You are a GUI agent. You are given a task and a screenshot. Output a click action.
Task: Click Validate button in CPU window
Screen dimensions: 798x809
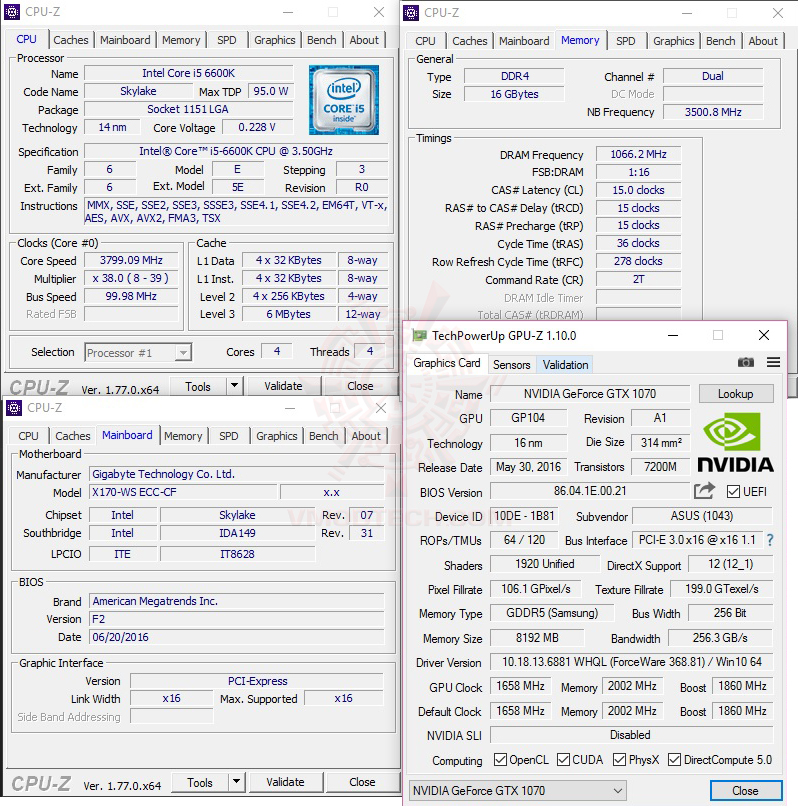pyautogui.click(x=283, y=386)
